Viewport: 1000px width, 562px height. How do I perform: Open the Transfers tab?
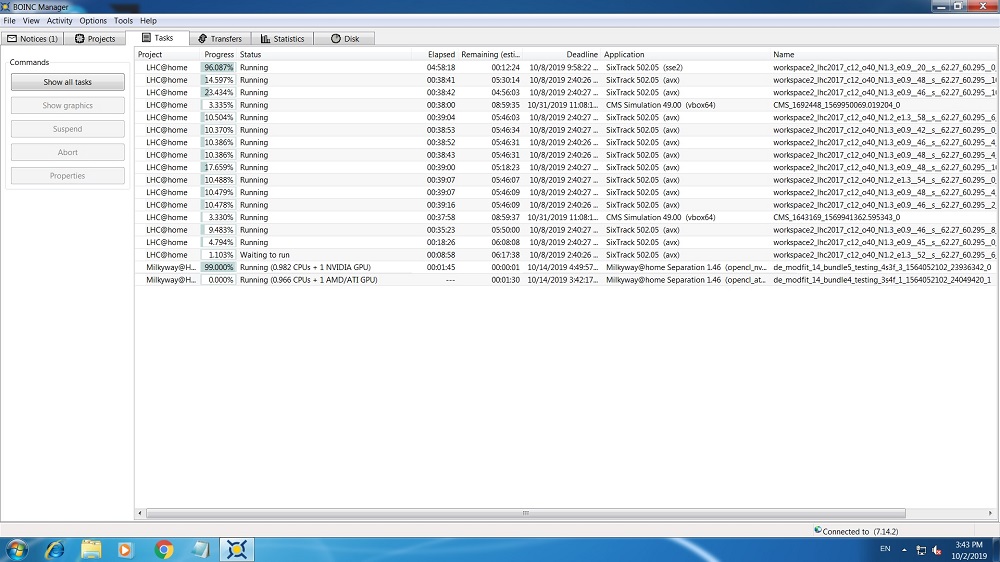pyautogui.click(x=220, y=39)
